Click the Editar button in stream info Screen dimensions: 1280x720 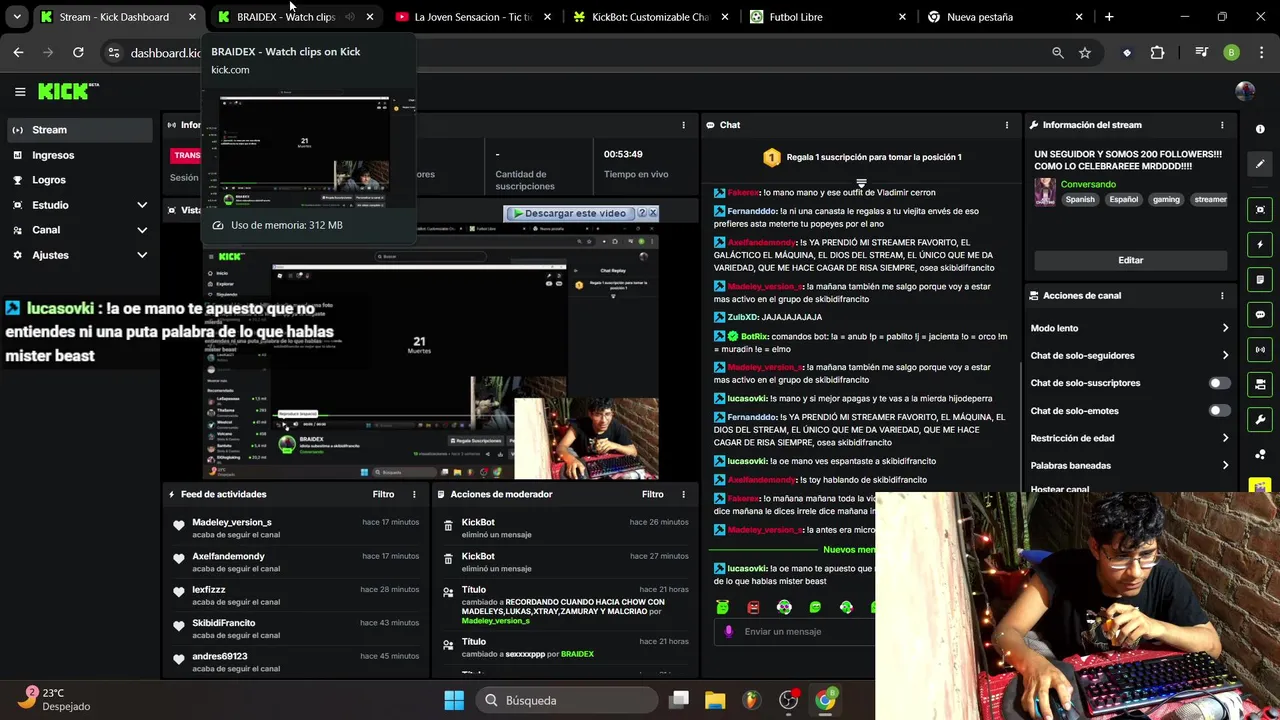[1130, 260]
